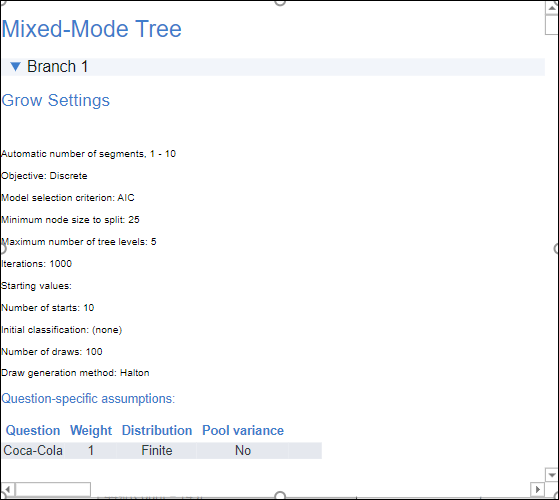The height and width of the screenshot is (500, 559).
Task: Select the Distribution column header
Action: 157,431
